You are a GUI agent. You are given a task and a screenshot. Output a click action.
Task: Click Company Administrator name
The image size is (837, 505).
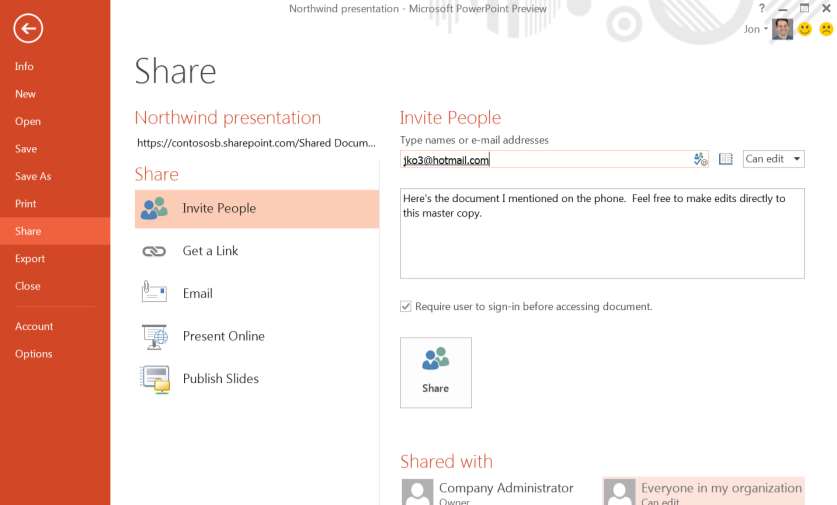506,488
